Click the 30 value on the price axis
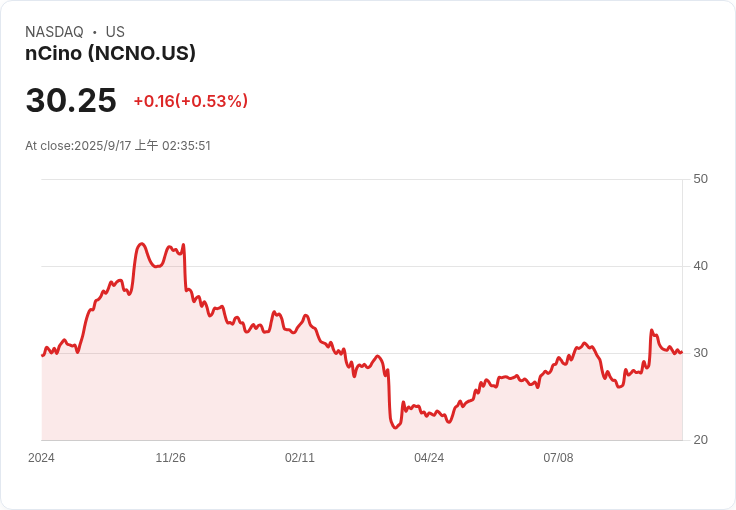Image resolution: width=736 pixels, height=510 pixels. (x=700, y=353)
